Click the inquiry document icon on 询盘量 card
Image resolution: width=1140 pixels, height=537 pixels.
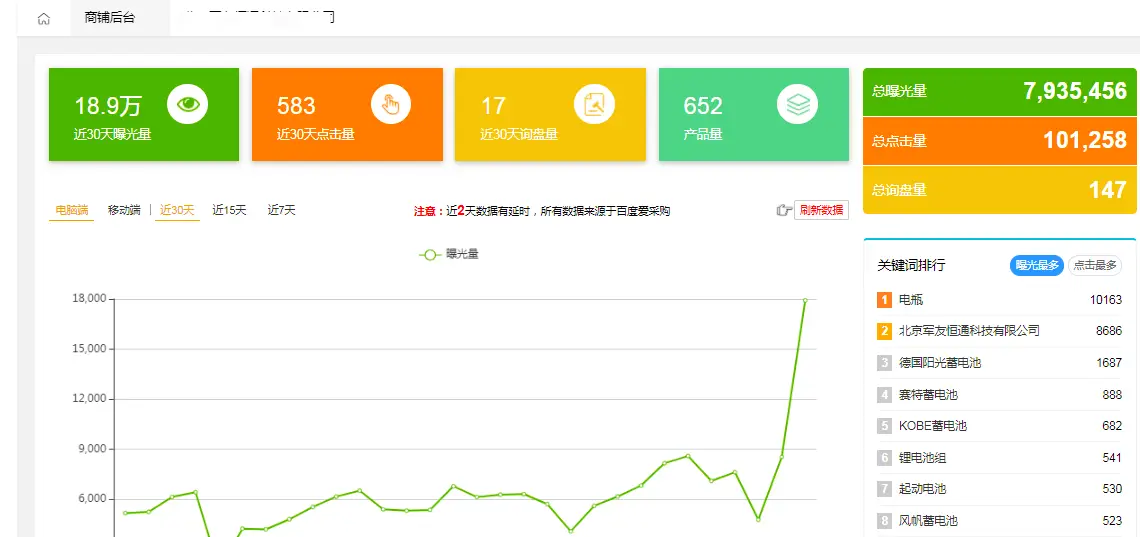click(595, 104)
